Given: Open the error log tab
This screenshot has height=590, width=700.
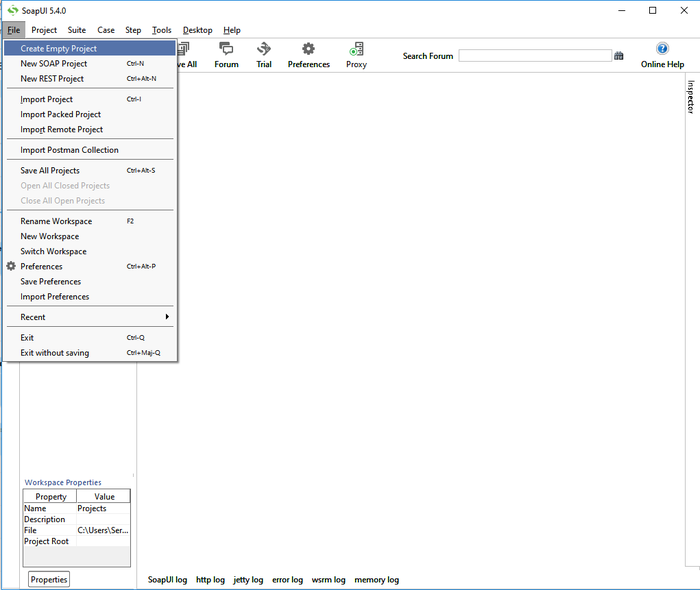Looking at the screenshot, I should (288, 579).
